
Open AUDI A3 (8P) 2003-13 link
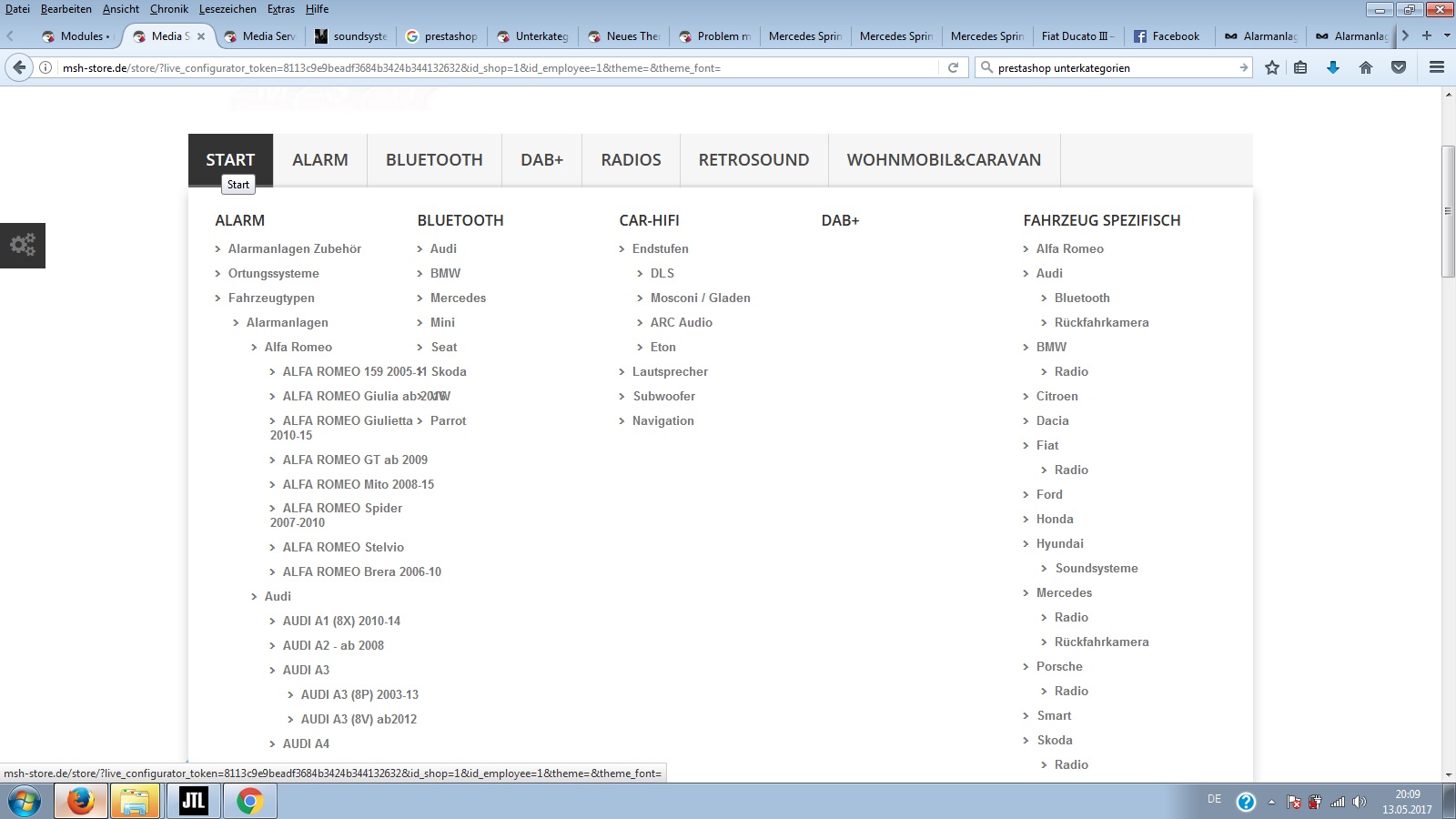click(x=359, y=694)
